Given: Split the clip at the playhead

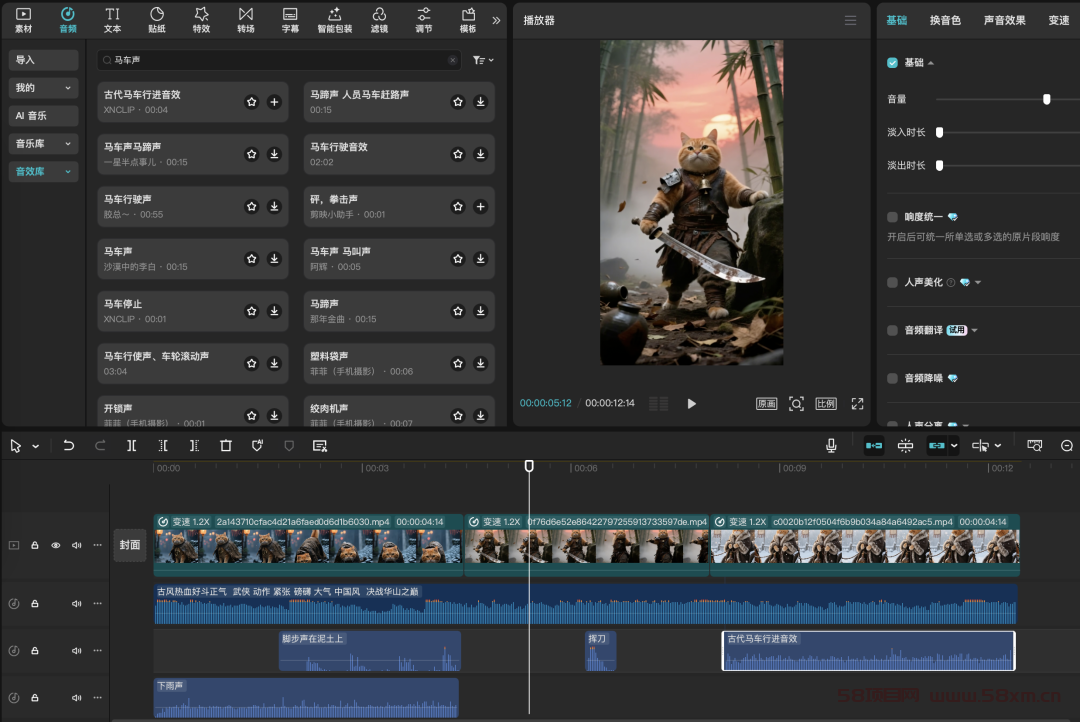Looking at the screenshot, I should pyautogui.click(x=132, y=446).
